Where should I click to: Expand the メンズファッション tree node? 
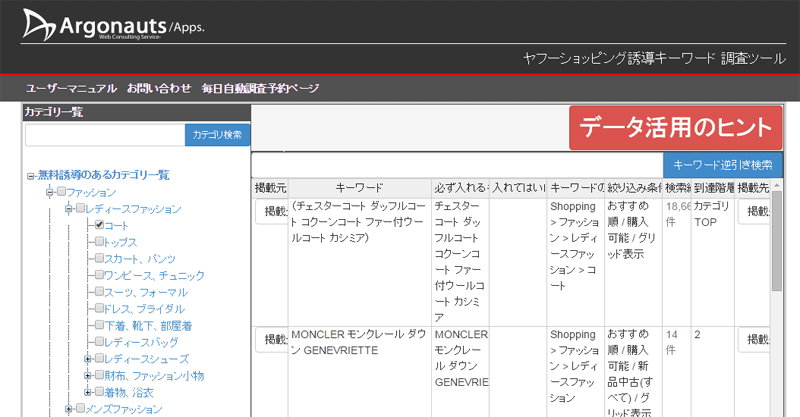coord(68,409)
